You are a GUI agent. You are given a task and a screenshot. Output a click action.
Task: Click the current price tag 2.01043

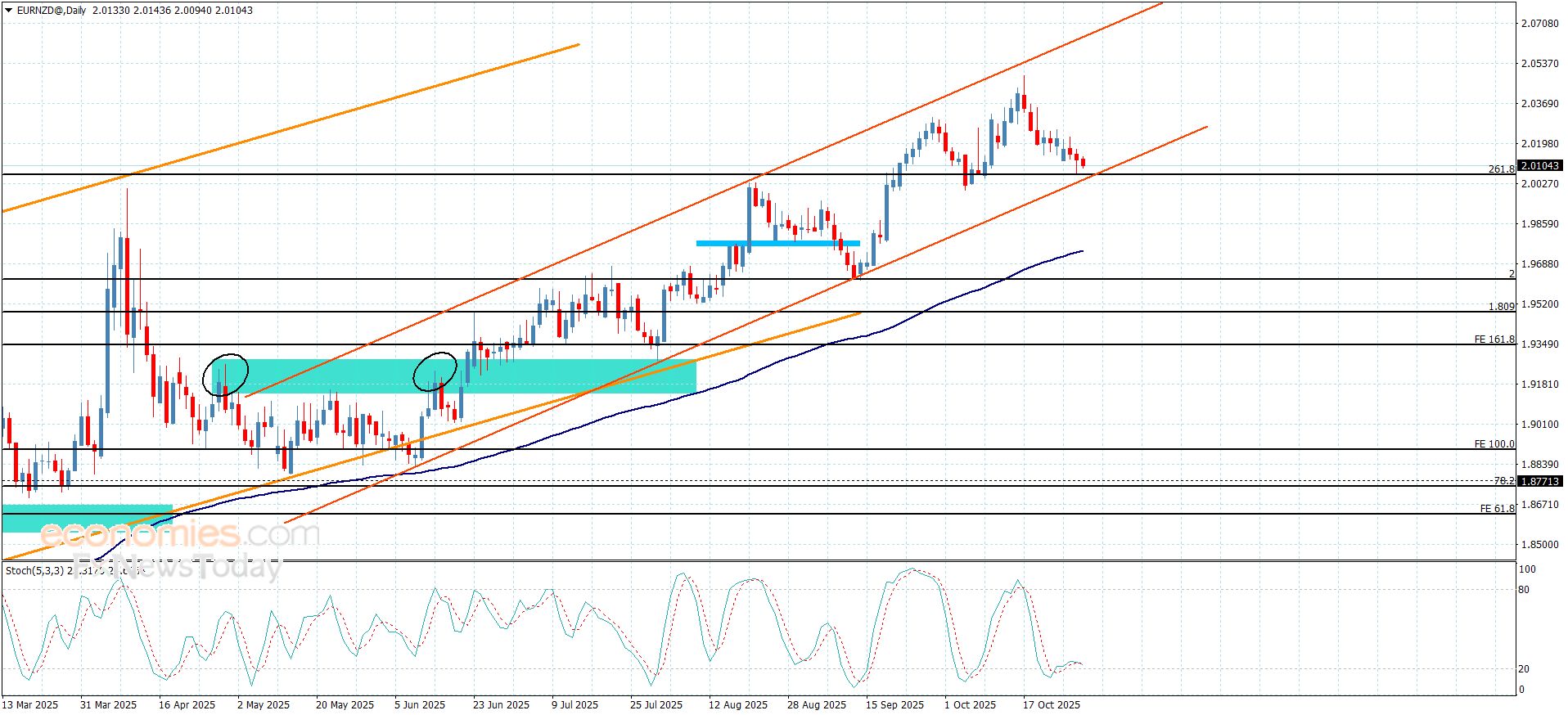[x=1539, y=166]
